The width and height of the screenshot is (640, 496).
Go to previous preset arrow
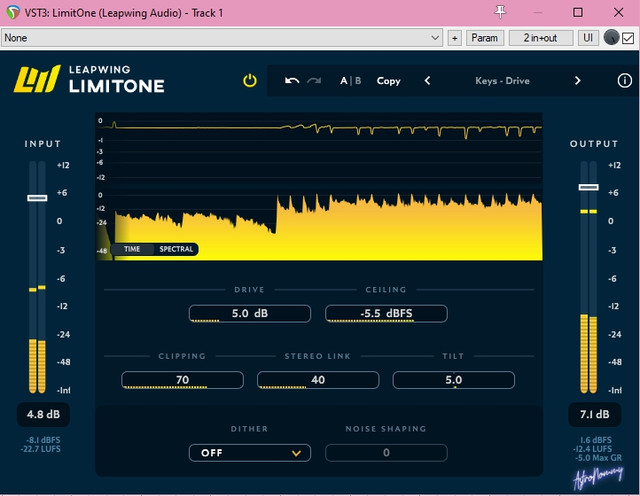[427, 80]
